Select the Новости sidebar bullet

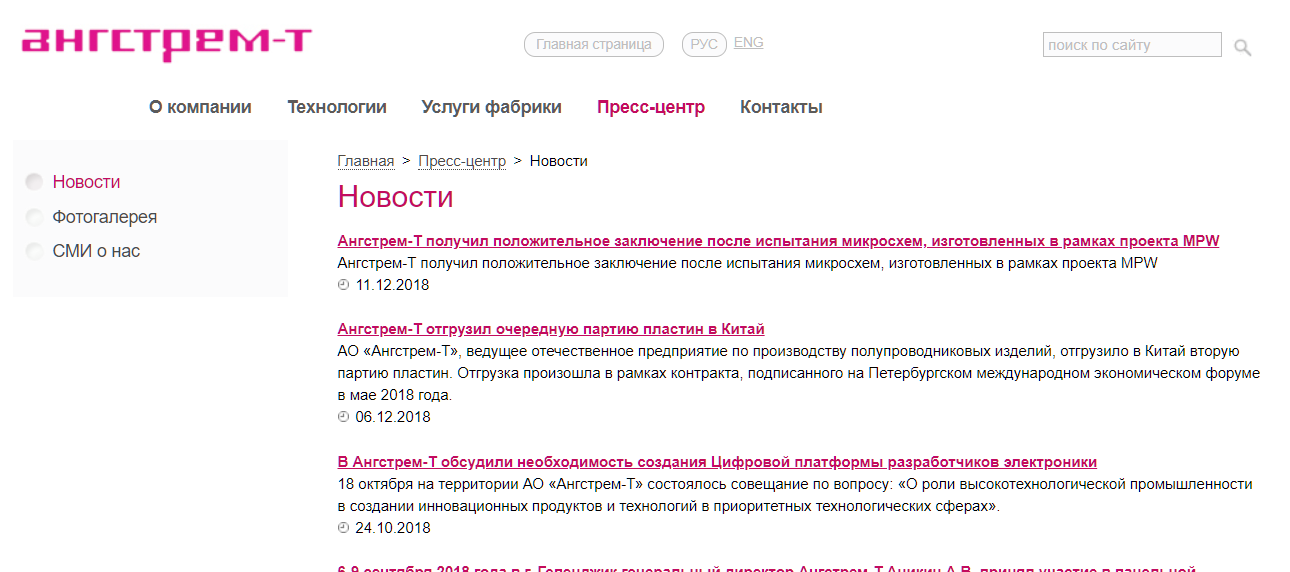click(x=34, y=182)
